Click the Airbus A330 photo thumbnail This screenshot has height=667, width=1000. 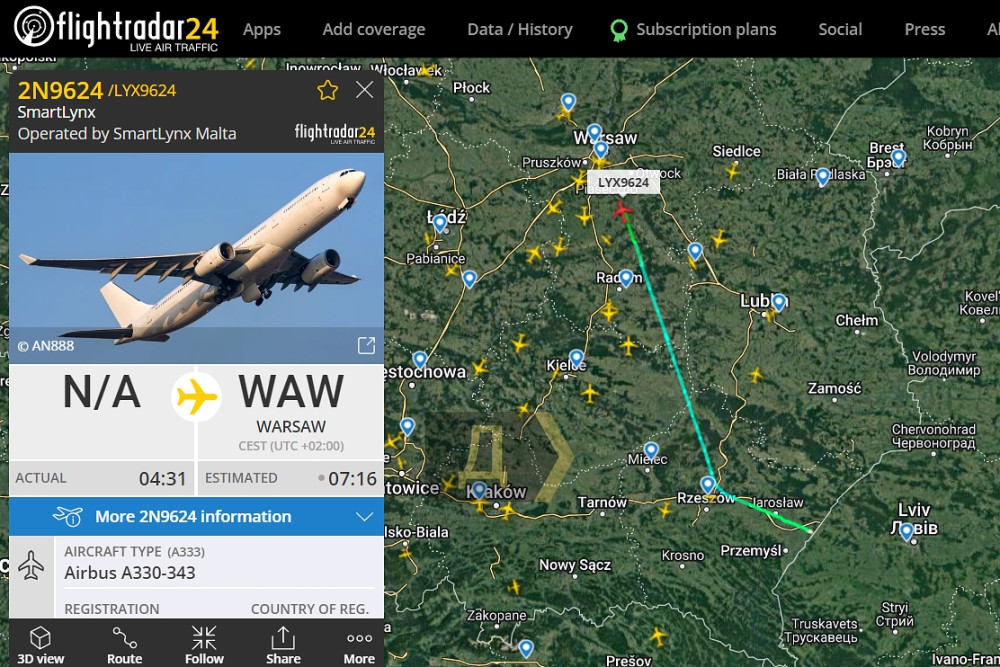196,258
